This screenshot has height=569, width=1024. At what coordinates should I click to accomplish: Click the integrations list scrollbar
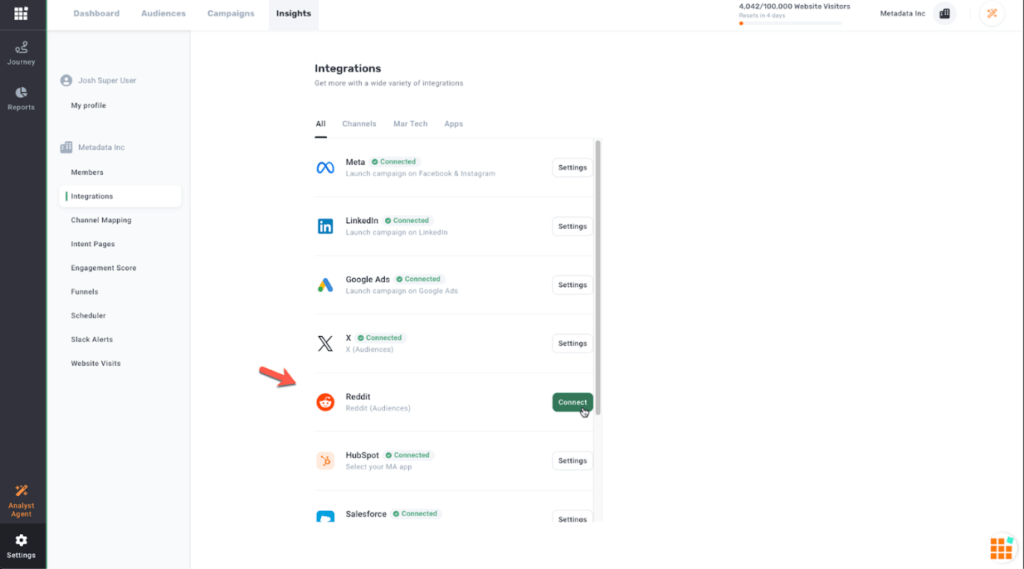pyautogui.click(x=598, y=278)
